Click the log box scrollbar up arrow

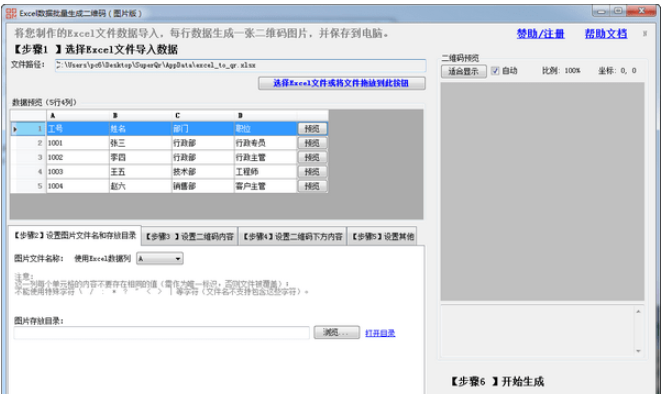638,312
